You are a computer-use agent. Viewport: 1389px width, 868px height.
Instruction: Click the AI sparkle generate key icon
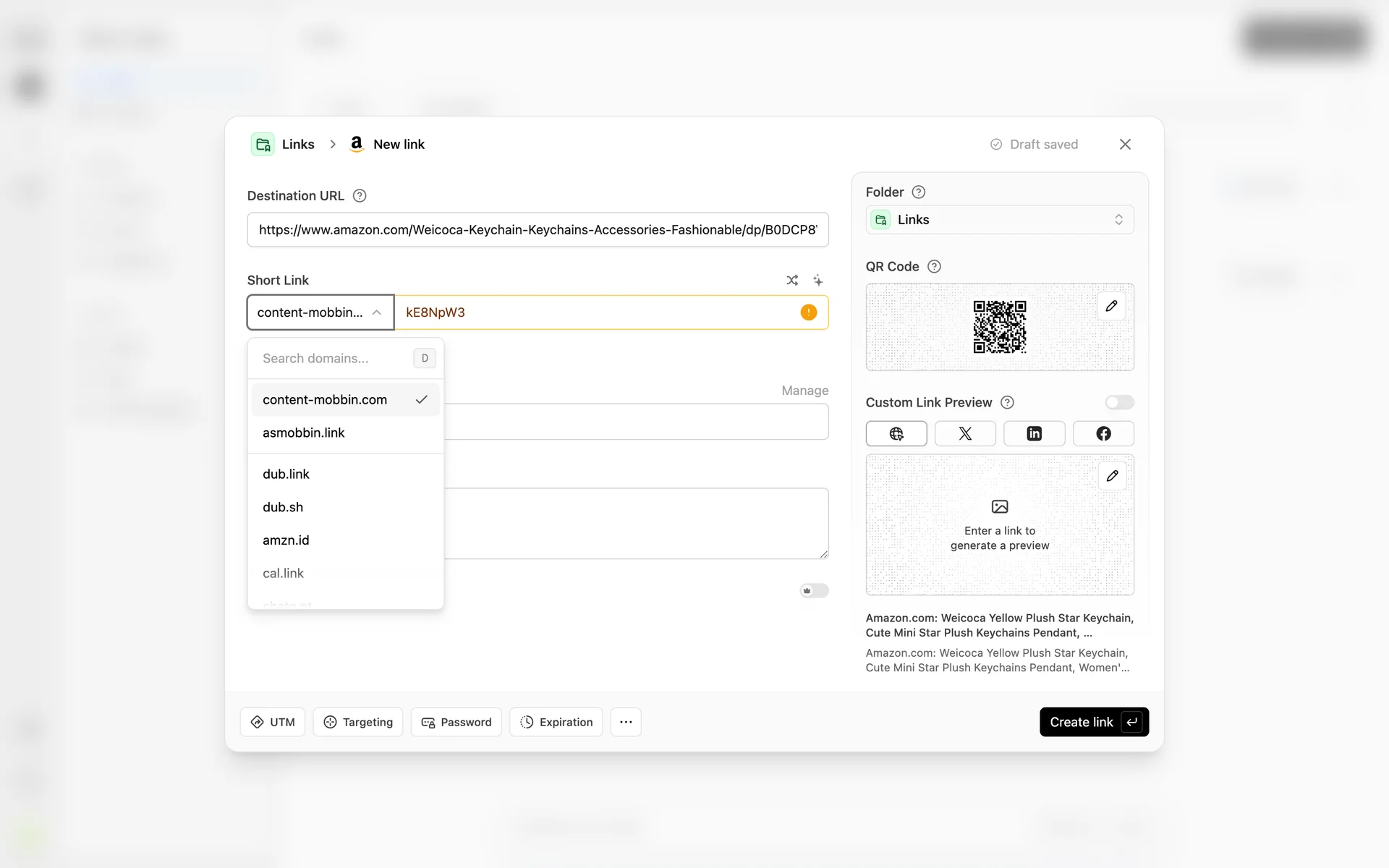pos(817,280)
